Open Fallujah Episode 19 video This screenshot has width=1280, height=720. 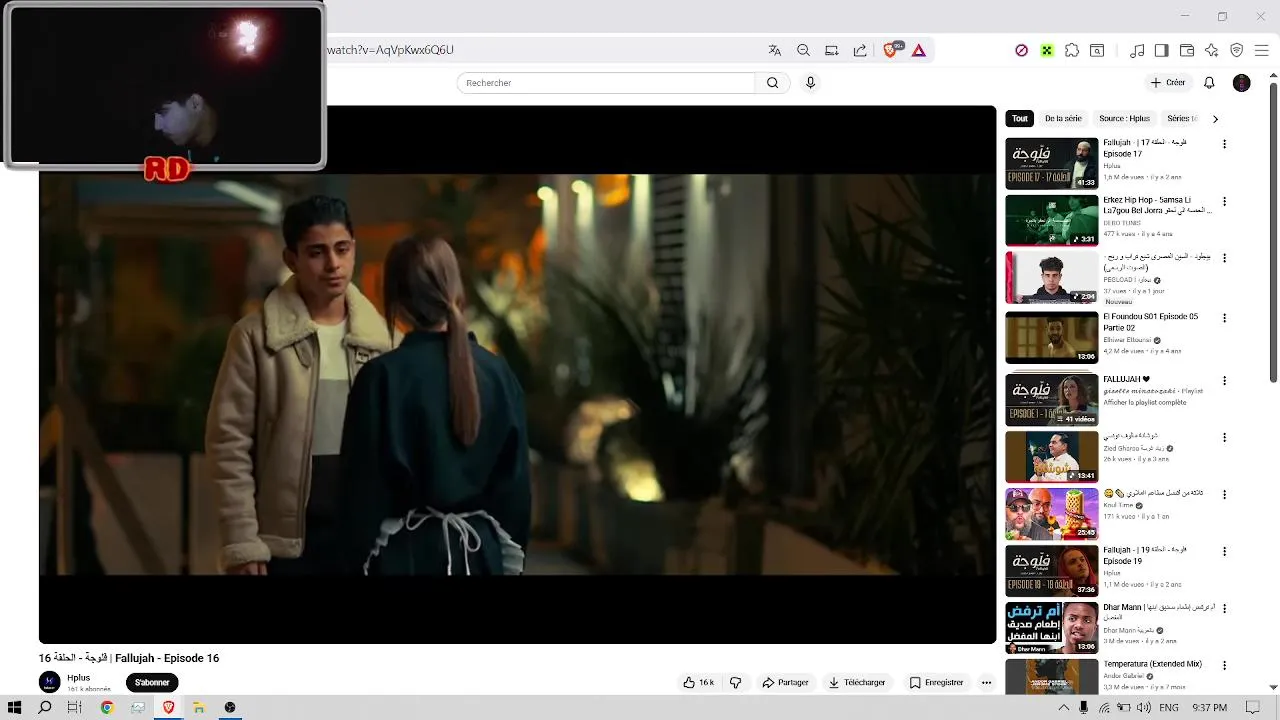[x=1051, y=570]
